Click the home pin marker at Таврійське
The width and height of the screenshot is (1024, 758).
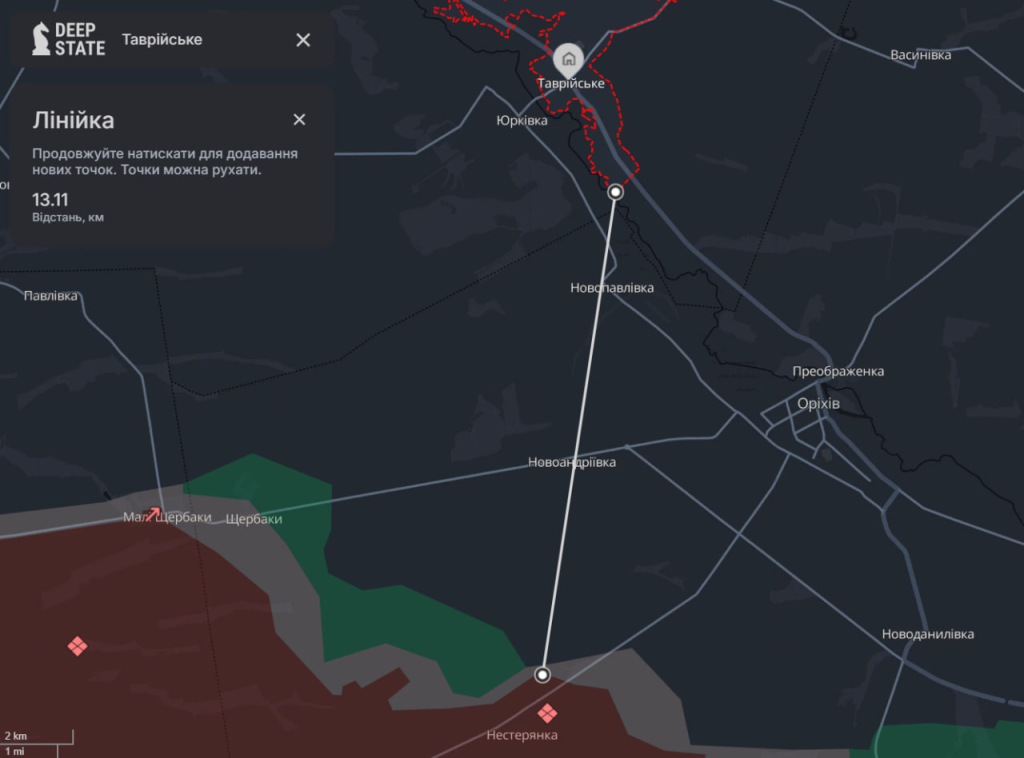tap(569, 58)
